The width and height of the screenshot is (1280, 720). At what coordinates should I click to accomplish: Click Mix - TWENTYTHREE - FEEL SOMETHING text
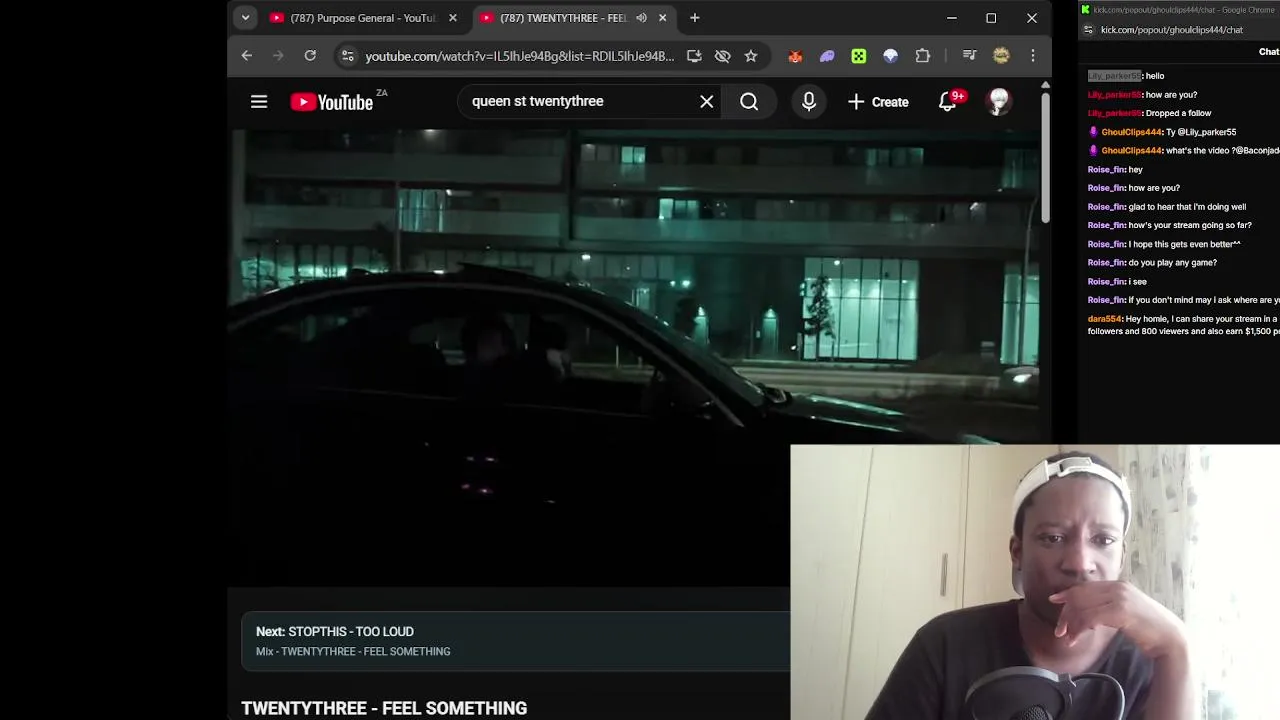click(x=353, y=651)
